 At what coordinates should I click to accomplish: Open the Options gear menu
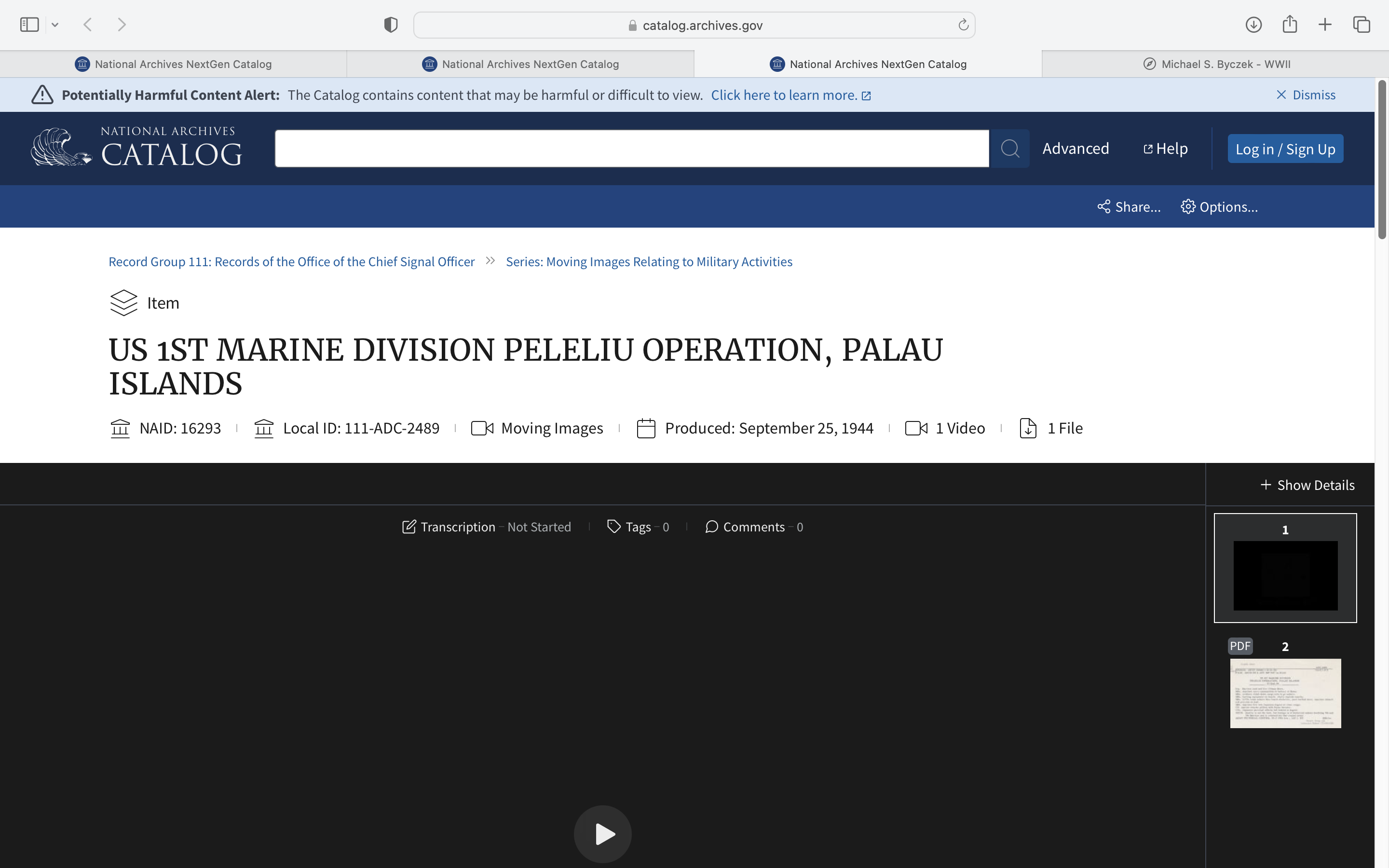coord(1219,207)
